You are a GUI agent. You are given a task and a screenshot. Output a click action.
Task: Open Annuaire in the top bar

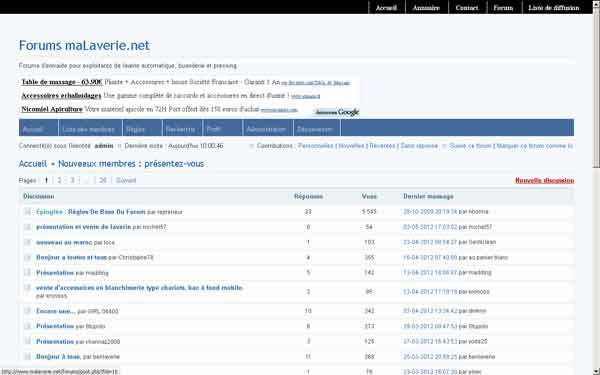[x=426, y=8]
